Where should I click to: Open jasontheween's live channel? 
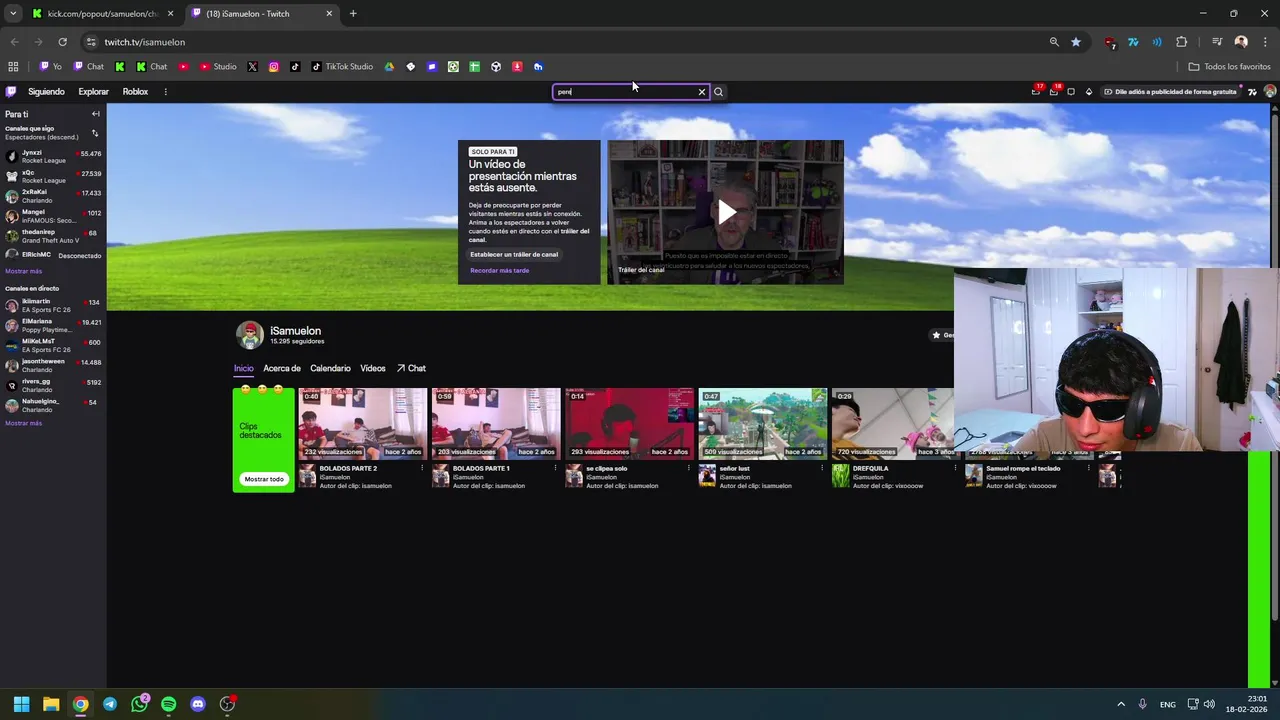coord(53,365)
